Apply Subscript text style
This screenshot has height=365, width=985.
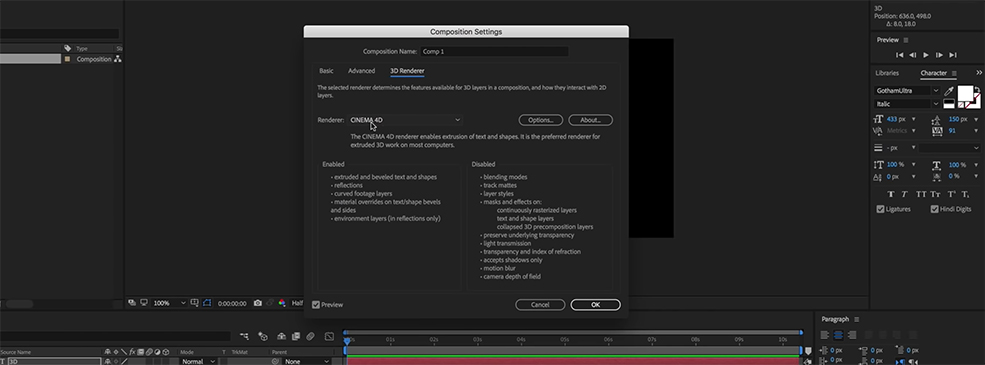[966, 194]
